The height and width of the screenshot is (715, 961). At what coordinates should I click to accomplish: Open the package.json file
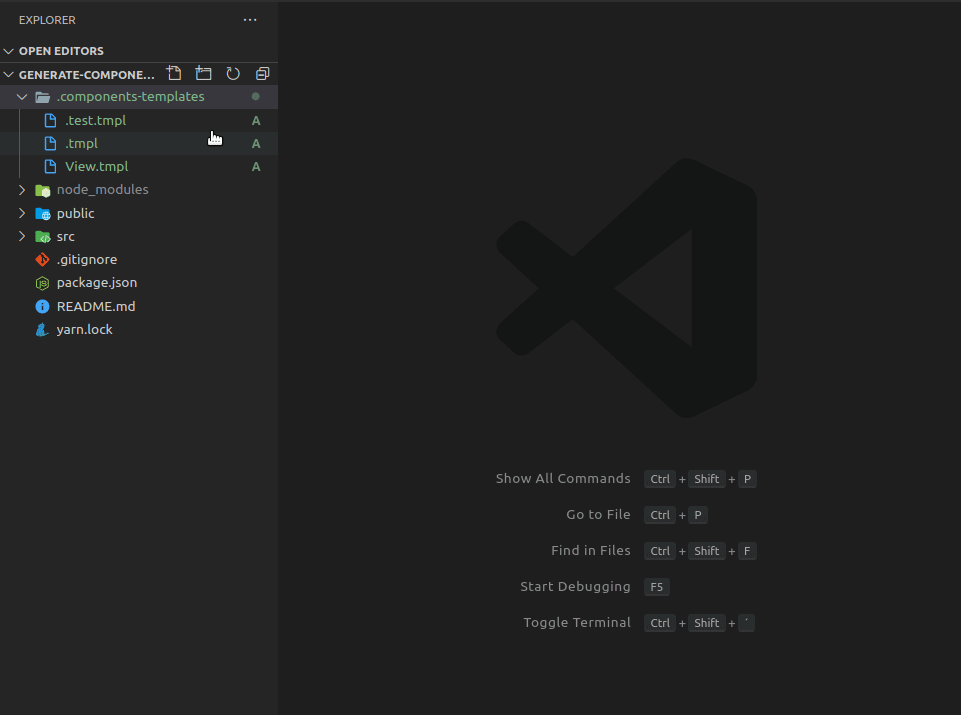[x=97, y=283]
